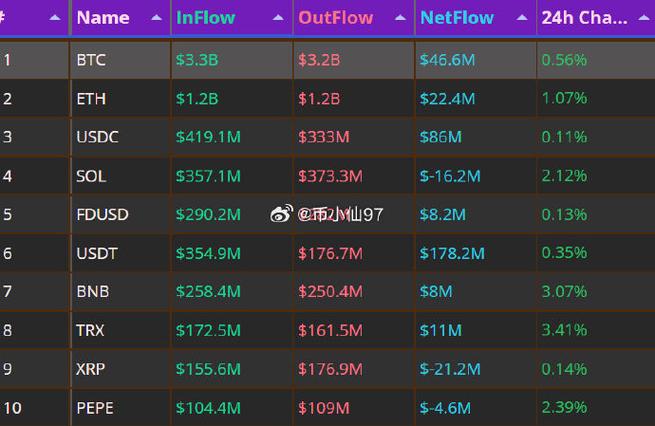This screenshot has height=426, width=655.
Task: Choose the USDC name in row 3
Action: pos(97,137)
